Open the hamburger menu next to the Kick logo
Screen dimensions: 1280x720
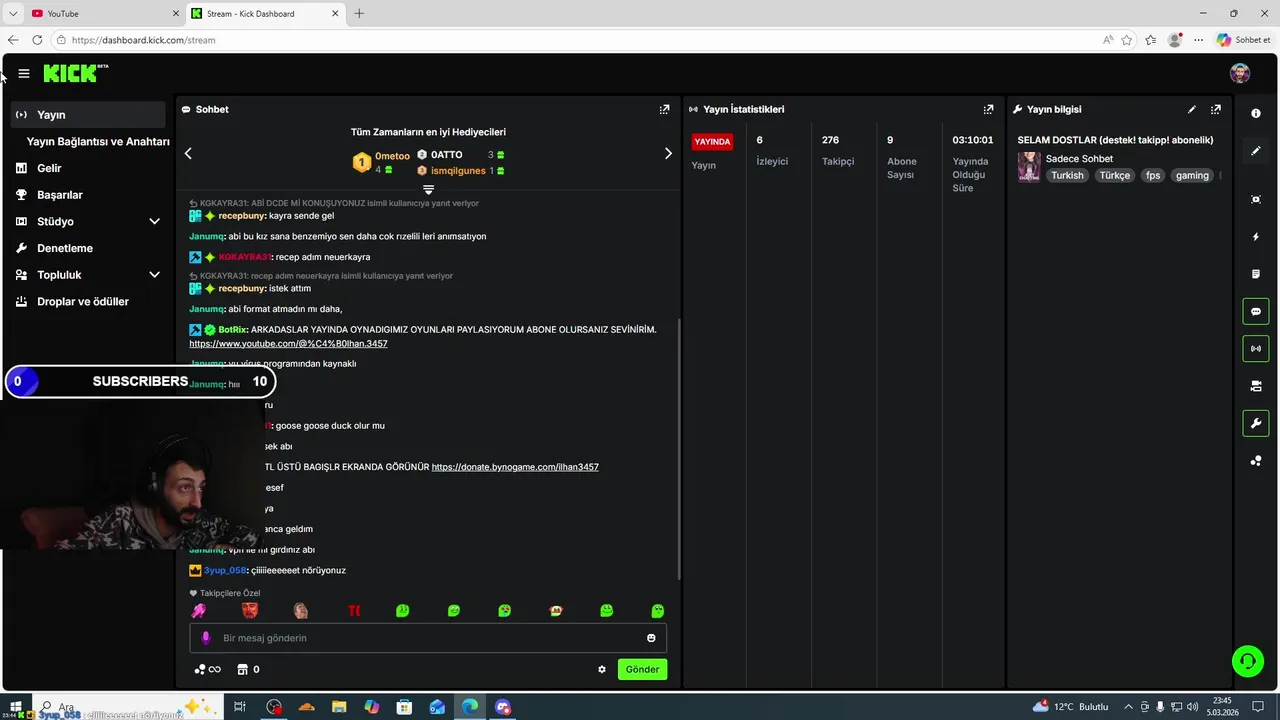pyautogui.click(x=24, y=73)
